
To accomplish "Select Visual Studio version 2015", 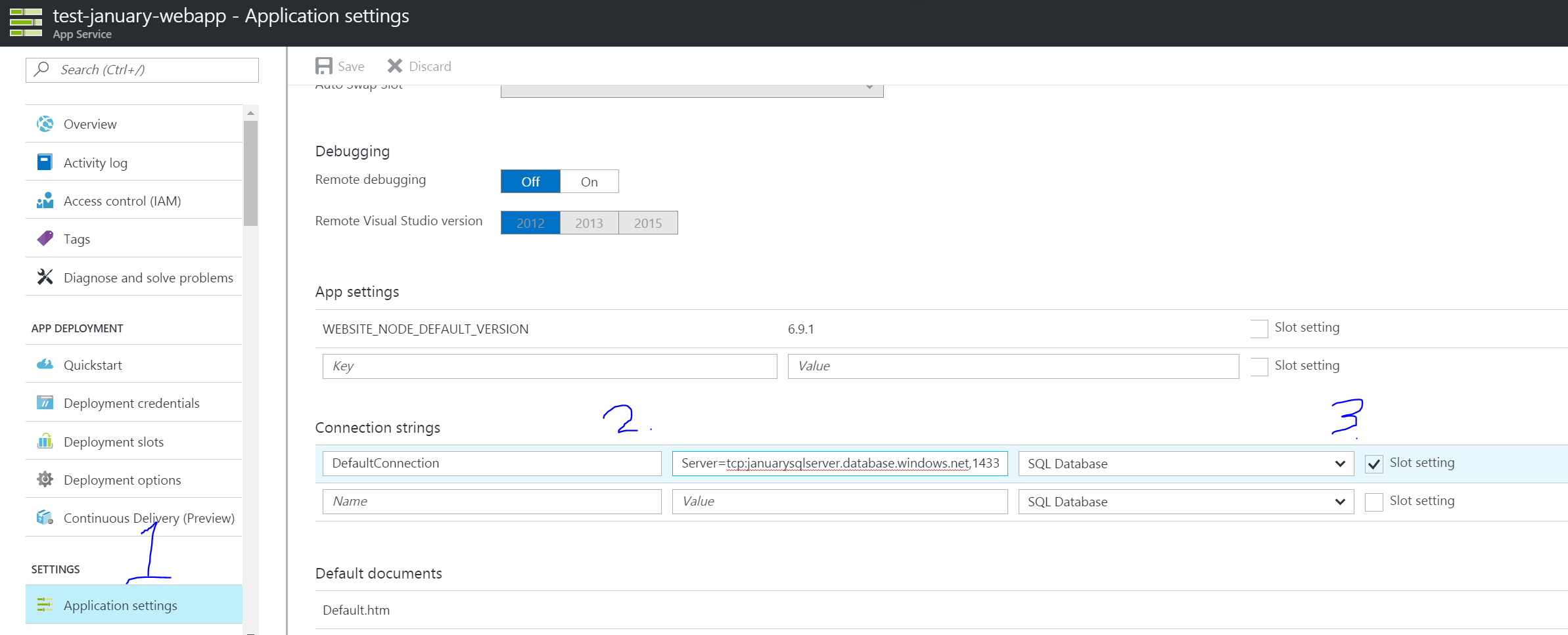I will [648, 223].
